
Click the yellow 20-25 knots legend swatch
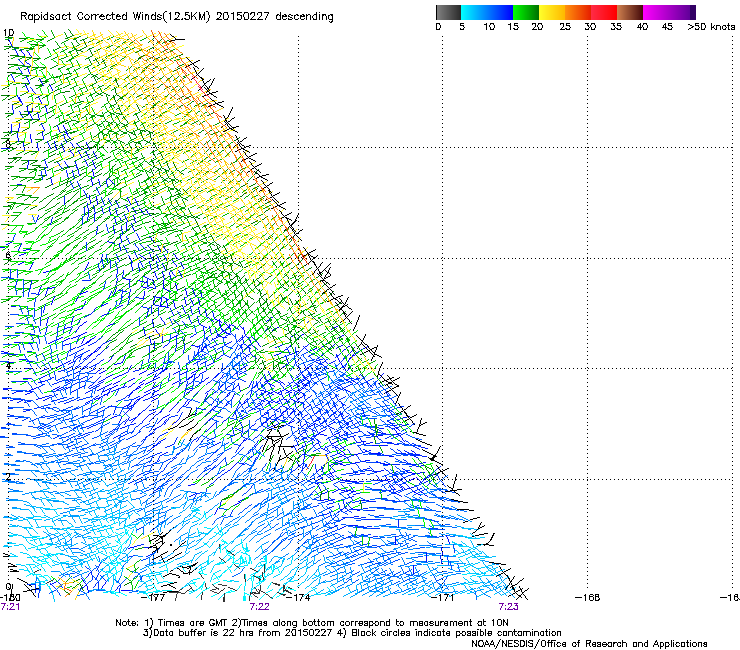[x=552, y=12]
